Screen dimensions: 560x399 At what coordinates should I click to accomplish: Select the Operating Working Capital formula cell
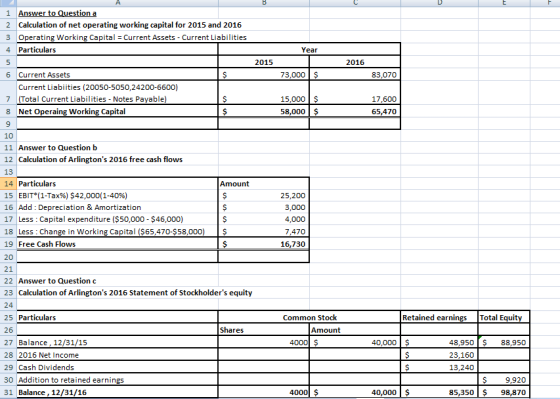[117, 37]
